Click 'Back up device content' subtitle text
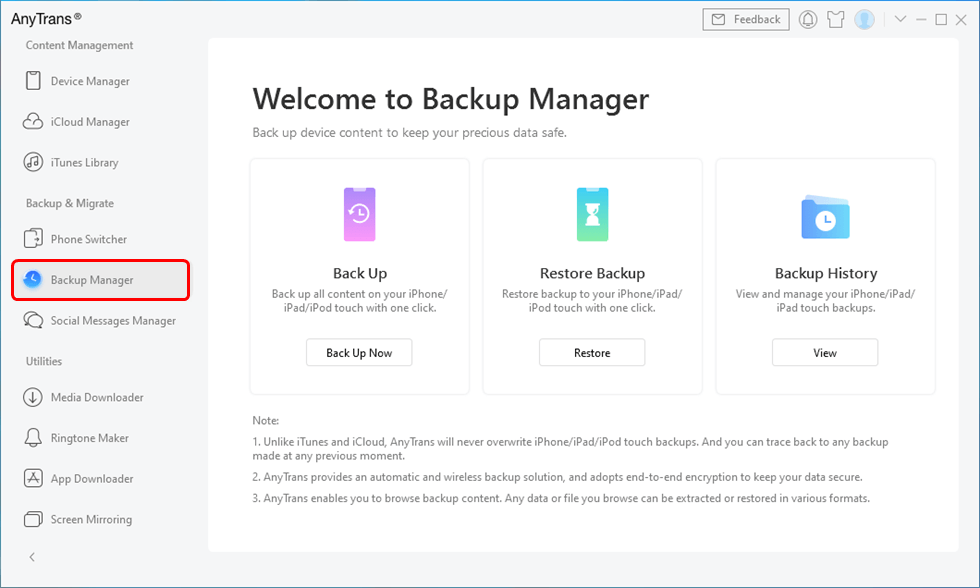 (409, 132)
